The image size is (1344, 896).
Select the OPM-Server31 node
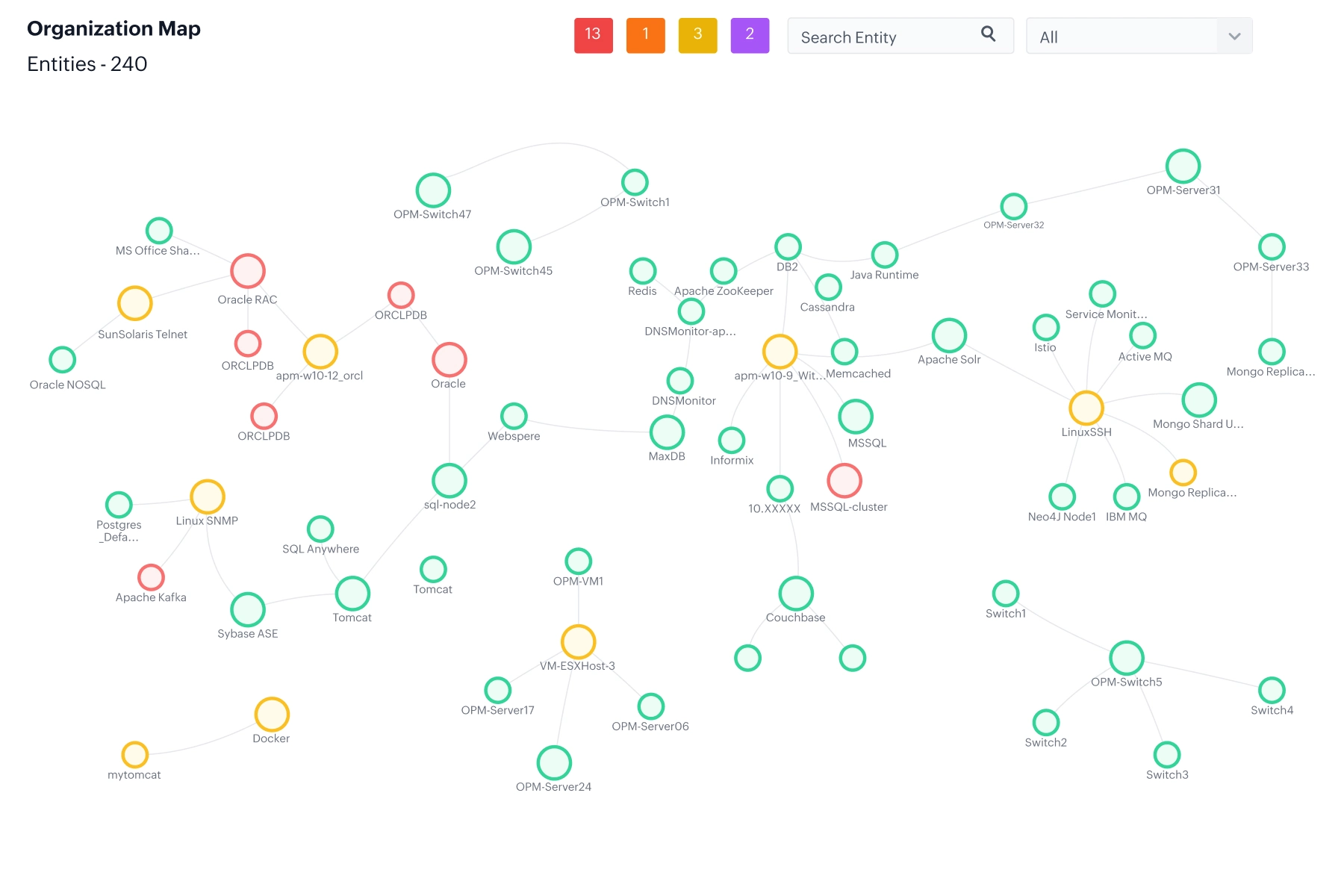(x=1183, y=166)
